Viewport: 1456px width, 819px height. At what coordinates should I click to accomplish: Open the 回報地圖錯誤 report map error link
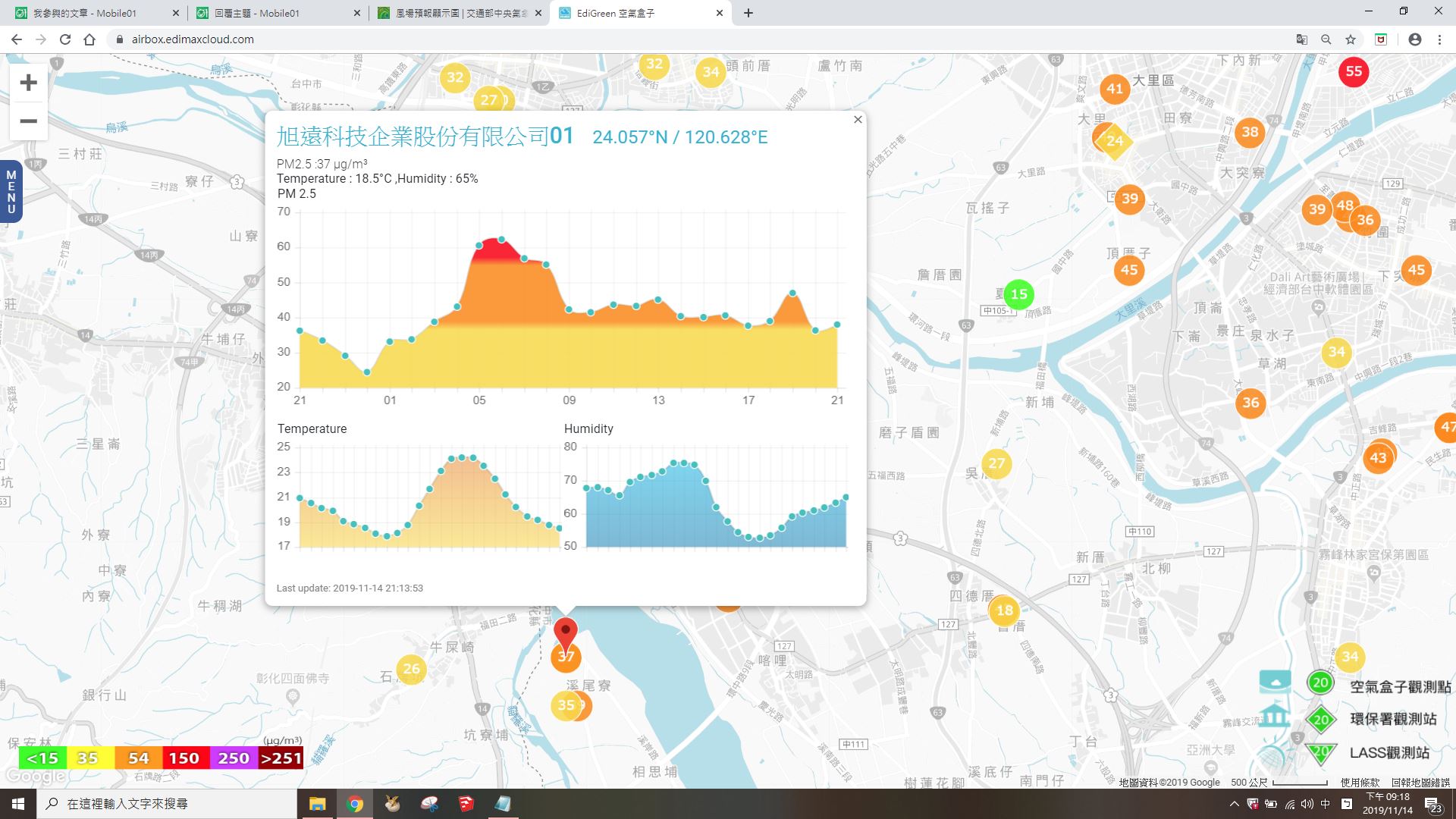tap(1420, 782)
